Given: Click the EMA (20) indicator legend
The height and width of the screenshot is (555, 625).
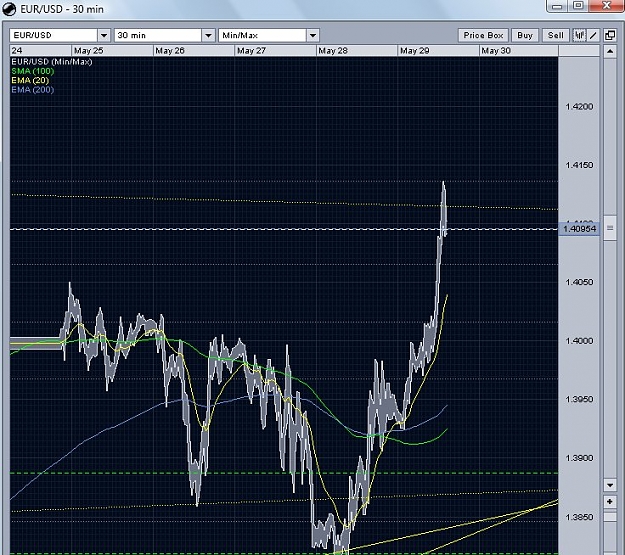Looking at the screenshot, I should pos(30,80).
